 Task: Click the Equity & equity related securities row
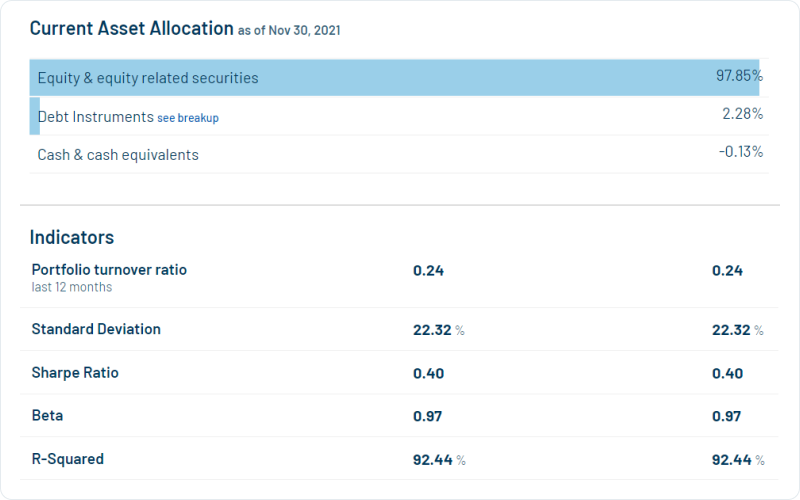[x=148, y=78]
